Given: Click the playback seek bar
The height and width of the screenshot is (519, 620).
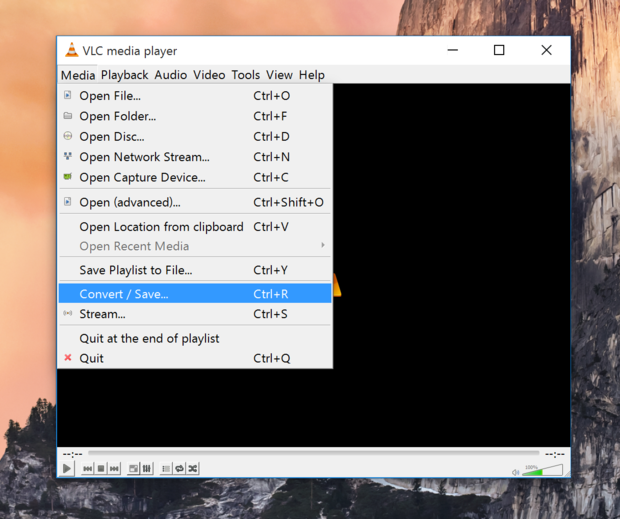Looking at the screenshot, I should [314, 453].
